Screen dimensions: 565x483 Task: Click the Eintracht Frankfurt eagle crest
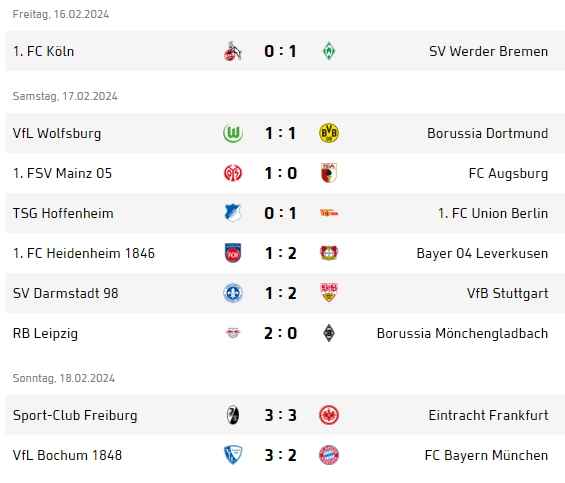(x=329, y=415)
